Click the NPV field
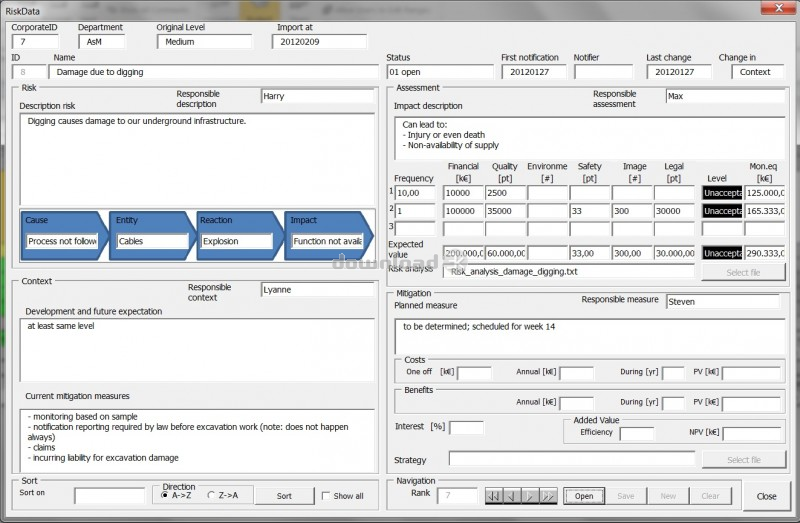This screenshot has width=800, height=523. click(752, 434)
